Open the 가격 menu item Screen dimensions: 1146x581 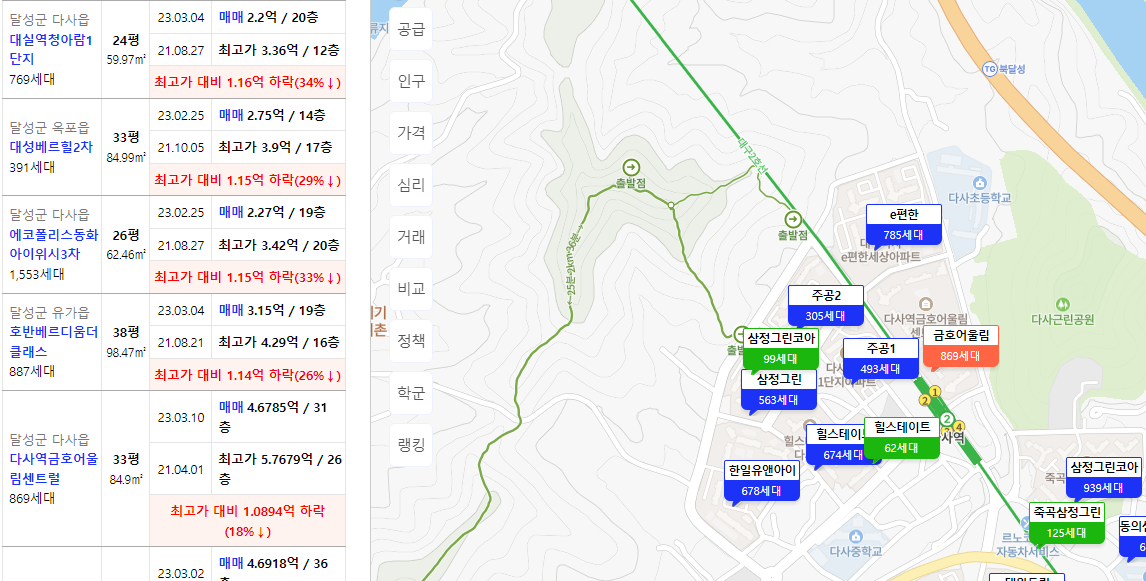pos(411,133)
